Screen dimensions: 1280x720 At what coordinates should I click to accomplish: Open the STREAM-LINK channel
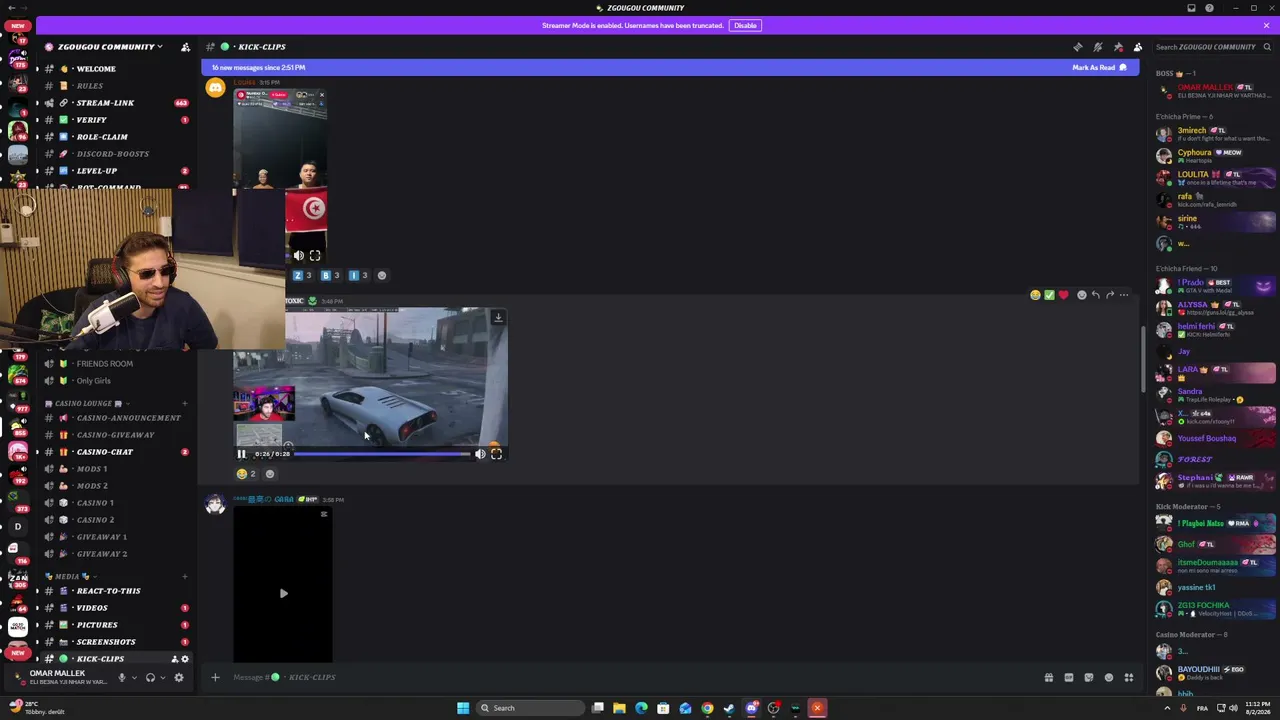point(105,103)
